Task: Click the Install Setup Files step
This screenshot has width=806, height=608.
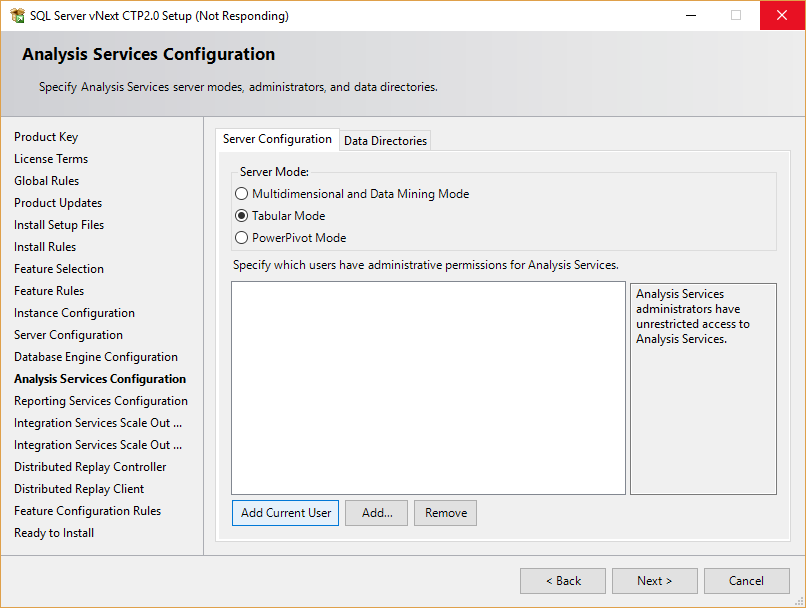Action: coord(59,225)
